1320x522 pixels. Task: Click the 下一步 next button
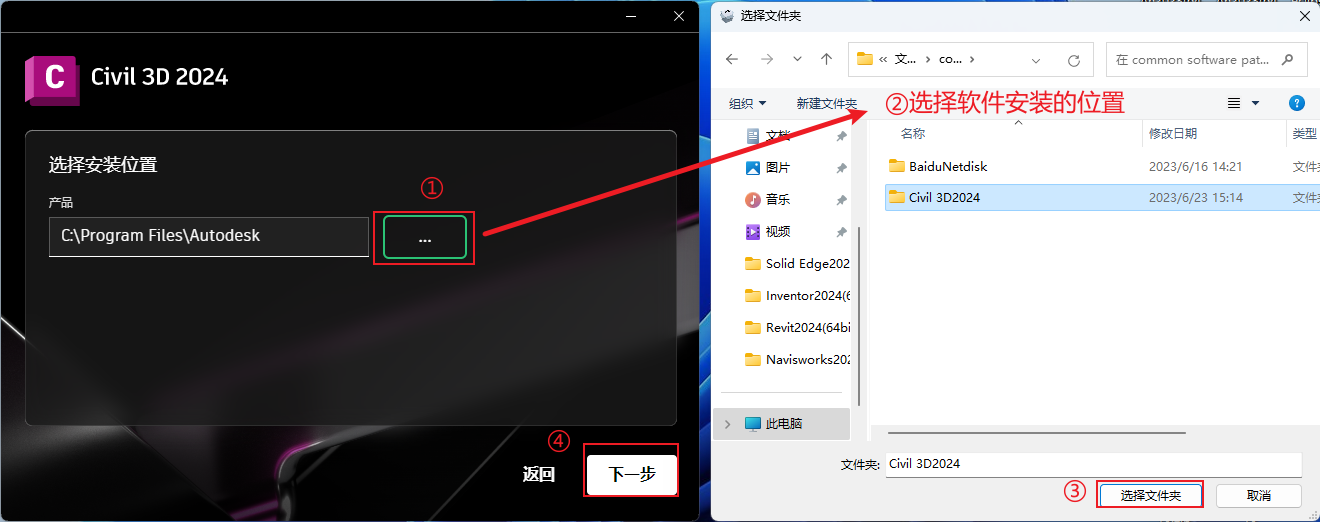pyautogui.click(x=632, y=474)
